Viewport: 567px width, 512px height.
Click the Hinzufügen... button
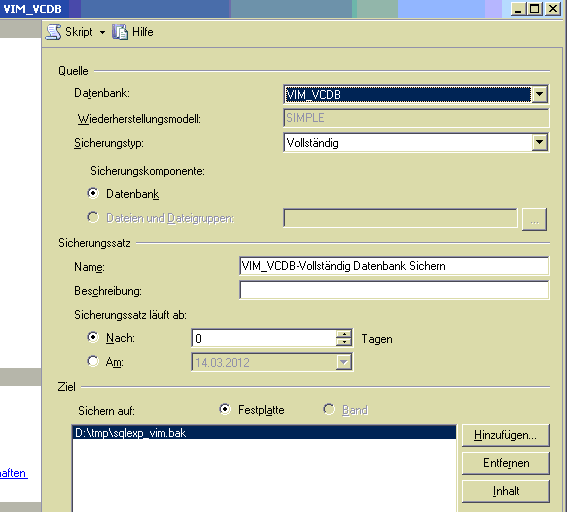coord(506,435)
